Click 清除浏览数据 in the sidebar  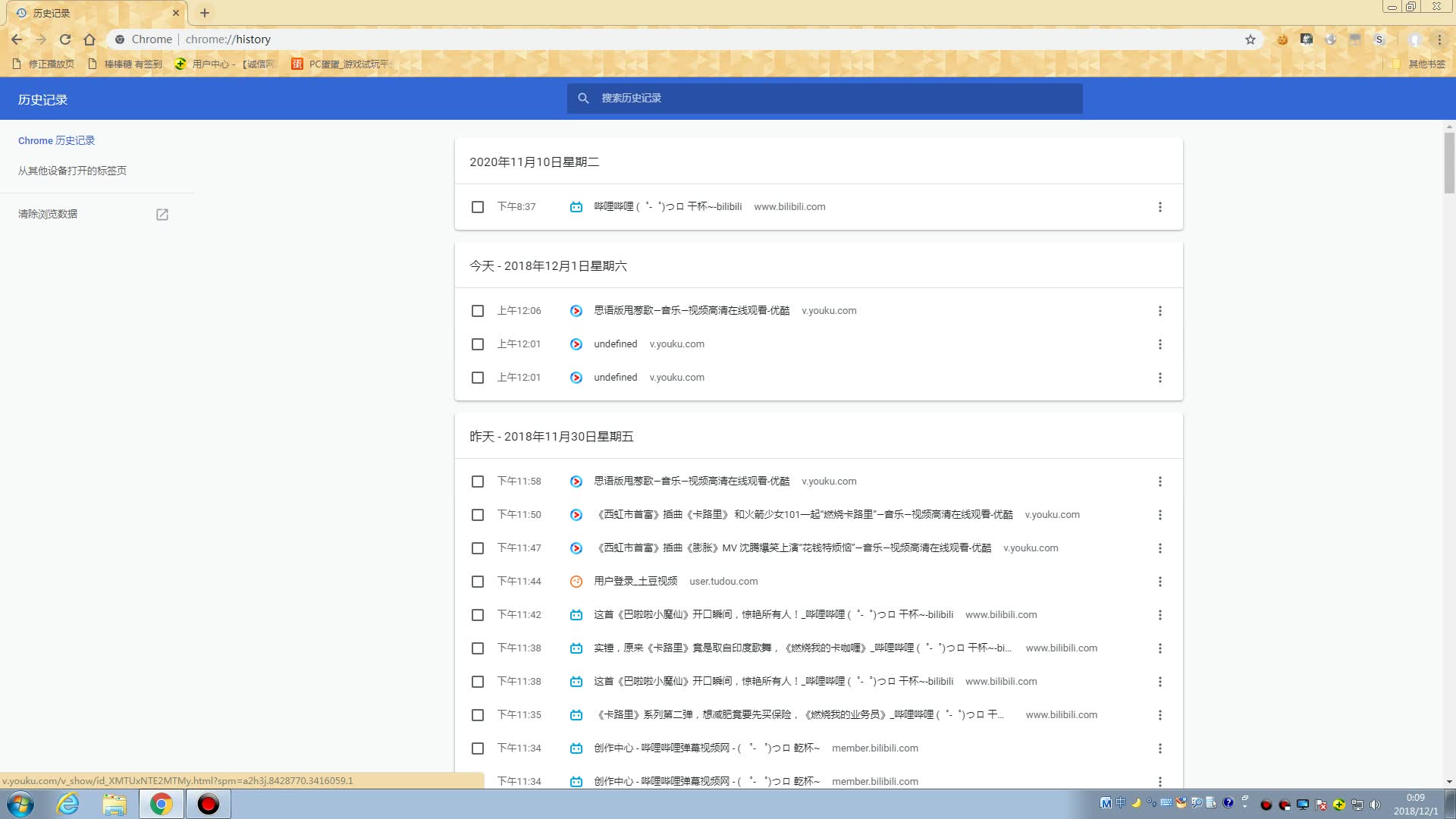[48, 215]
